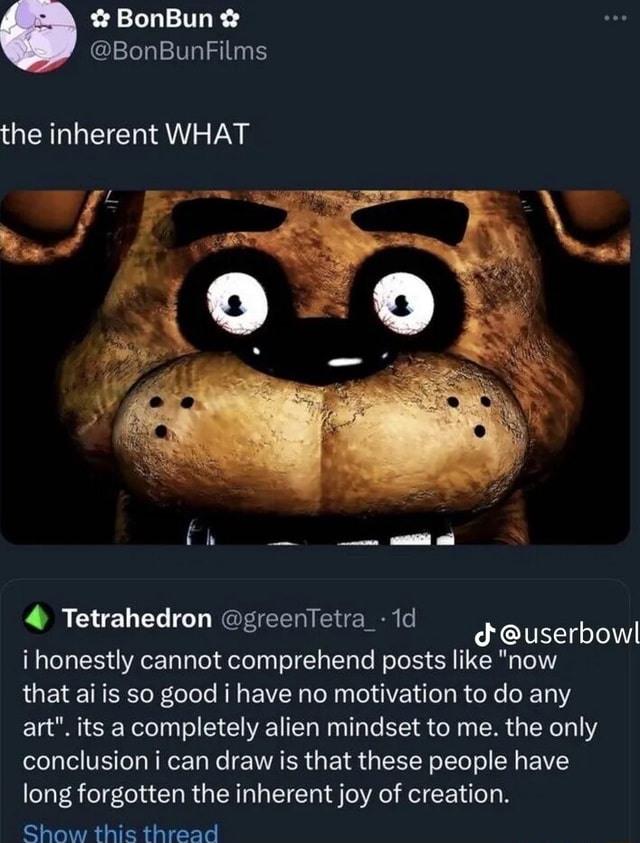This screenshot has width=640, height=843.
Task: Click the flower icon after BonBun's name
Action: 228,18
